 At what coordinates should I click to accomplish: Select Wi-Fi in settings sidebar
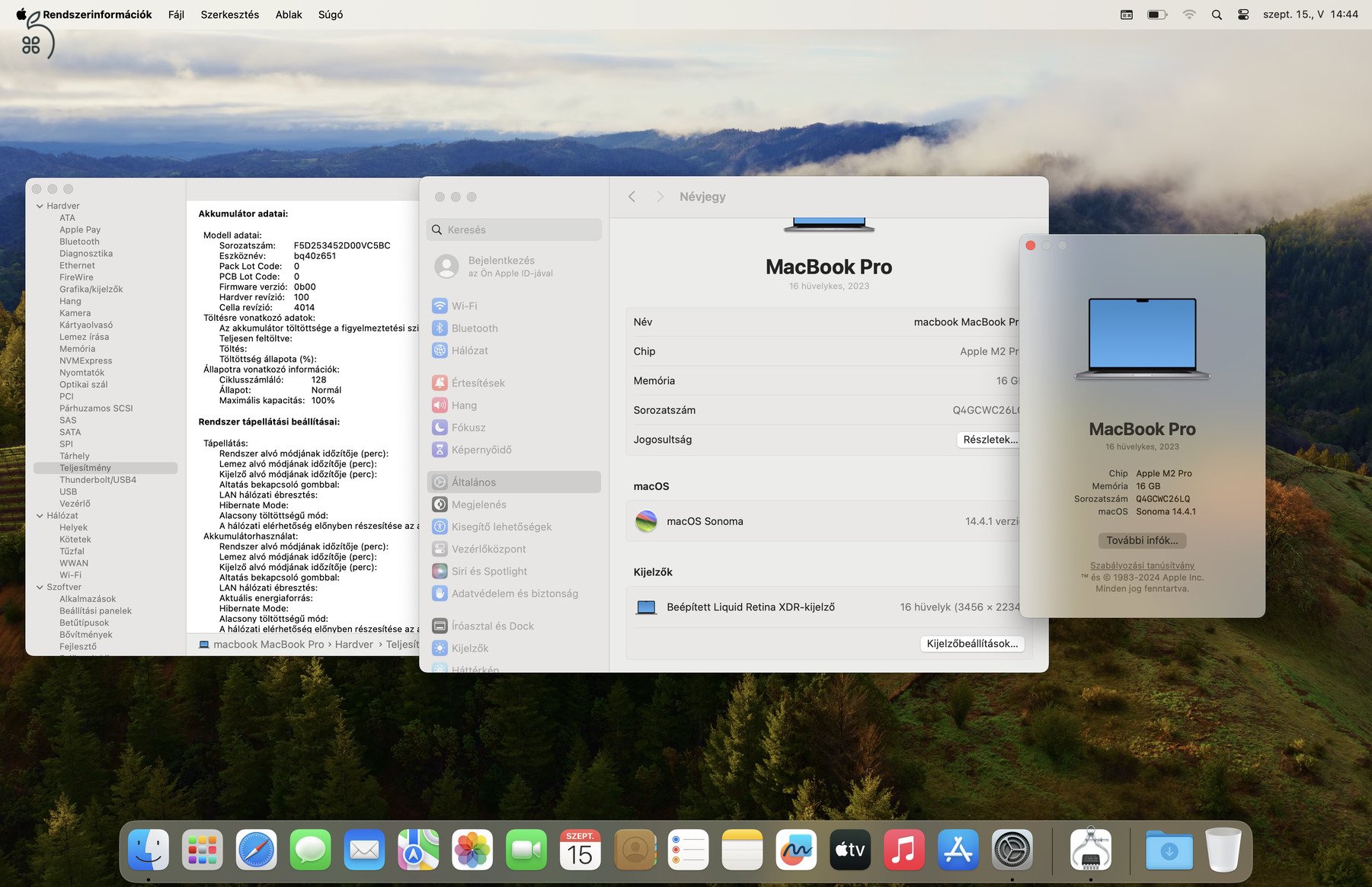tap(514, 306)
